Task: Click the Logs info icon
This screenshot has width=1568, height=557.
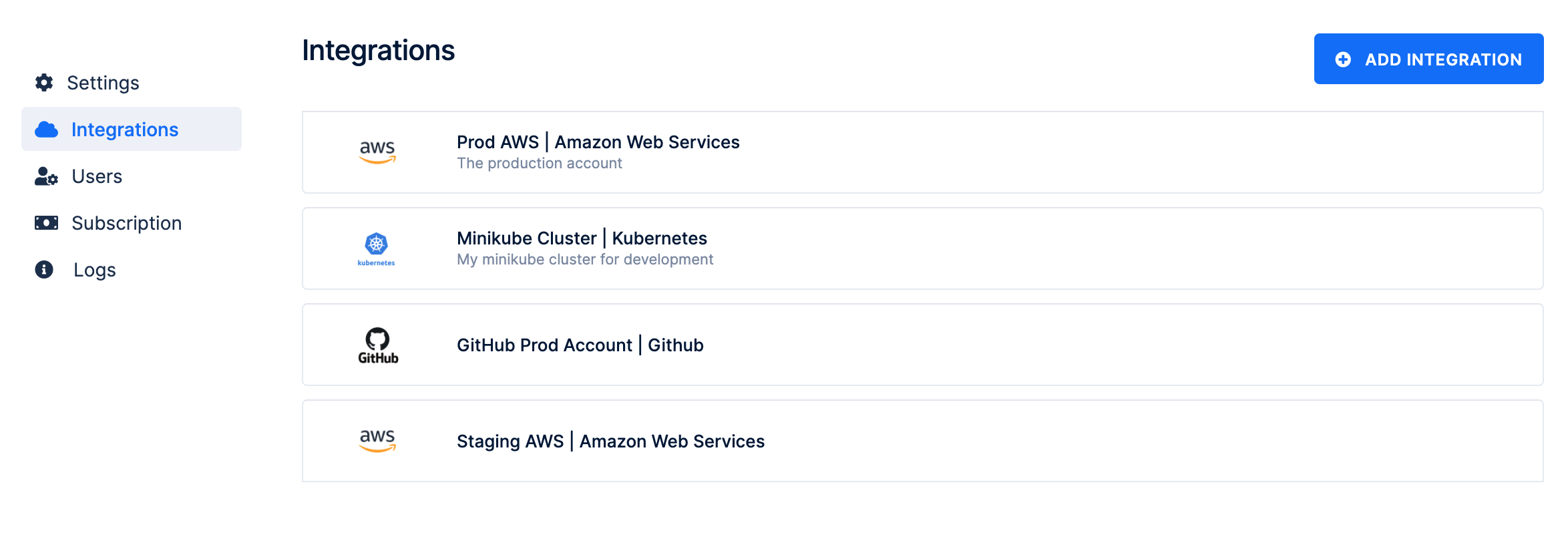Action: [44, 270]
